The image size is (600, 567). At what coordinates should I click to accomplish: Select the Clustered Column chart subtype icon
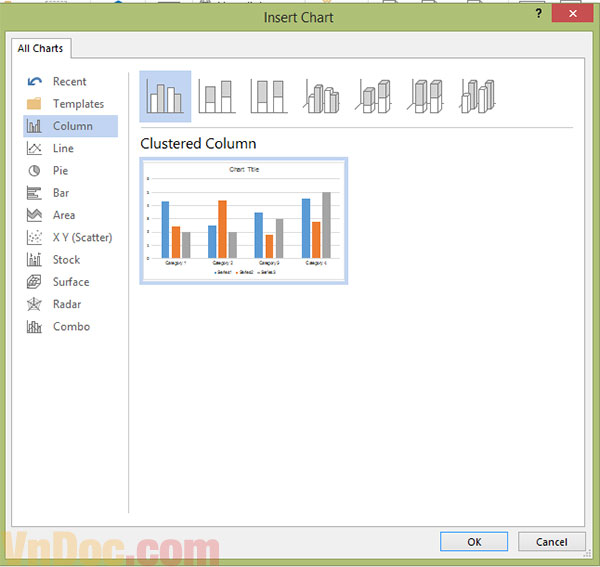pyautogui.click(x=165, y=96)
